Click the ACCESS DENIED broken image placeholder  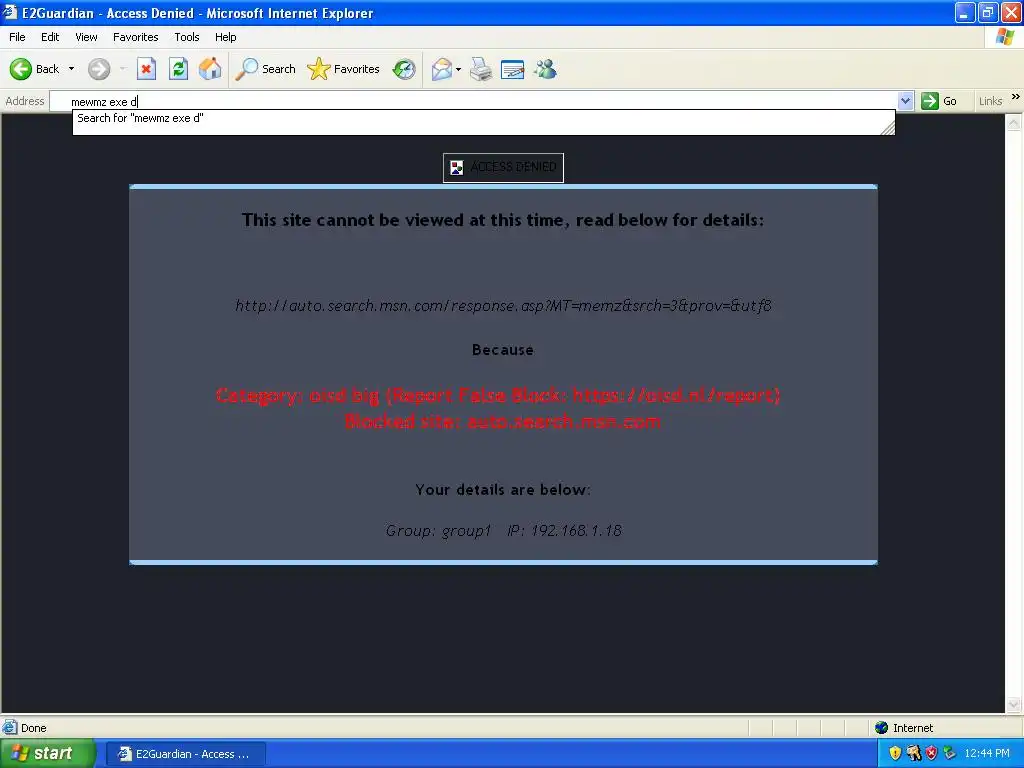(504, 167)
